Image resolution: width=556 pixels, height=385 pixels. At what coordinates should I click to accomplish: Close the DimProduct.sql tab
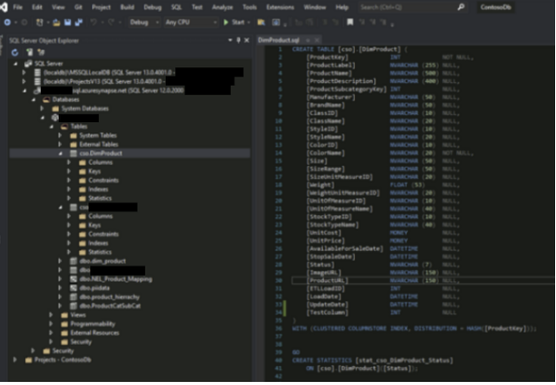pyautogui.click(x=317, y=40)
